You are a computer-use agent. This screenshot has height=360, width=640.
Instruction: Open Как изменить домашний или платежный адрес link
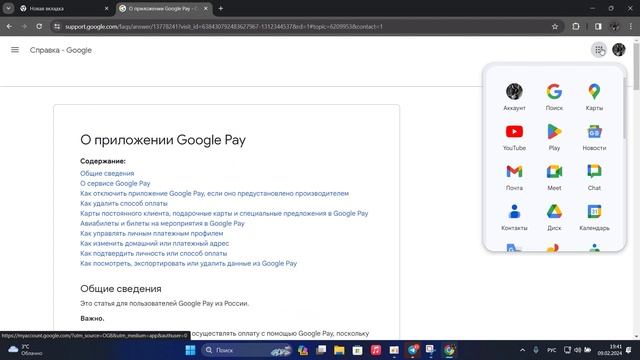coord(154,243)
